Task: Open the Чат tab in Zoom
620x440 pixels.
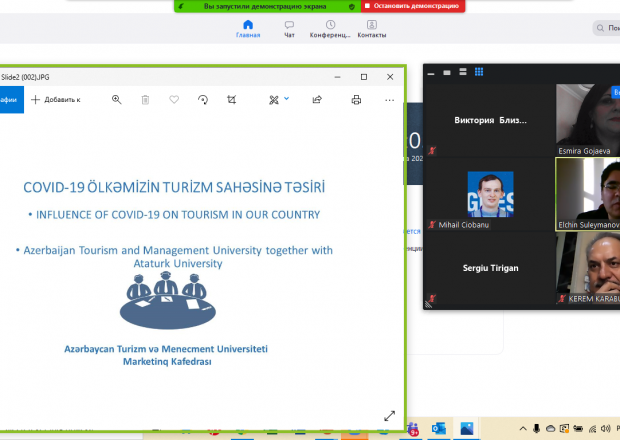Action: (289, 29)
